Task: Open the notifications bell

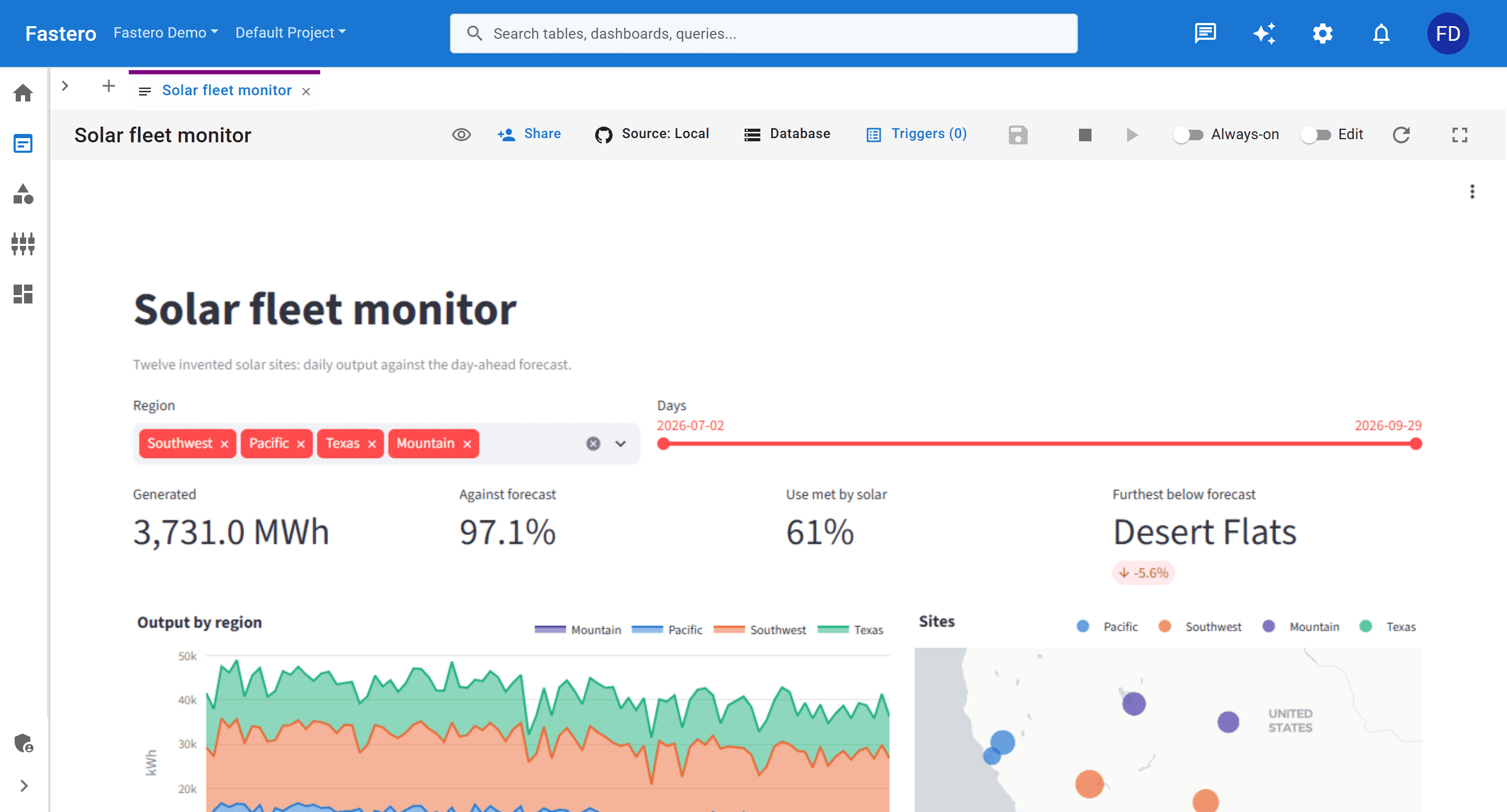Action: tap(1381, 33)
